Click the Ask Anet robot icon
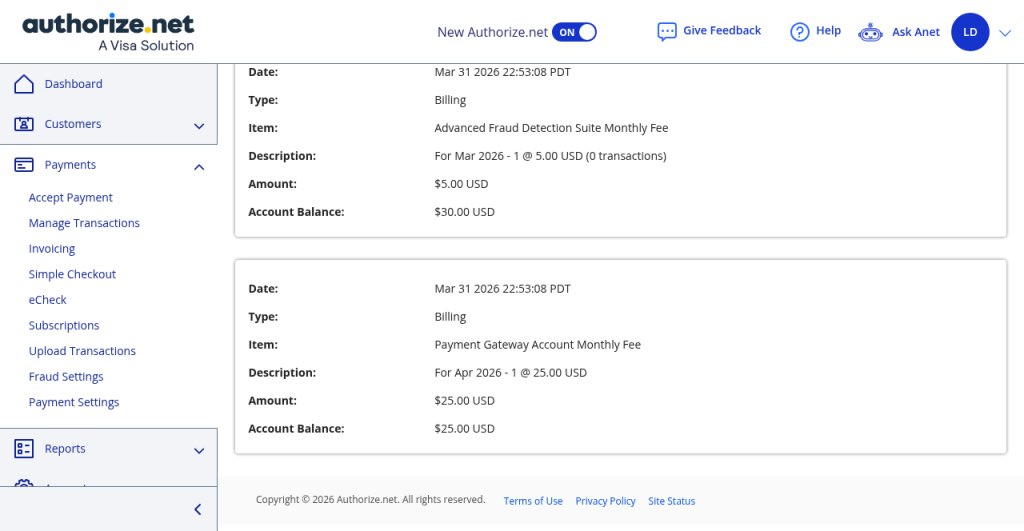Image resolution: width=1024 pixels, height=531 pixels. coord(870,32)
